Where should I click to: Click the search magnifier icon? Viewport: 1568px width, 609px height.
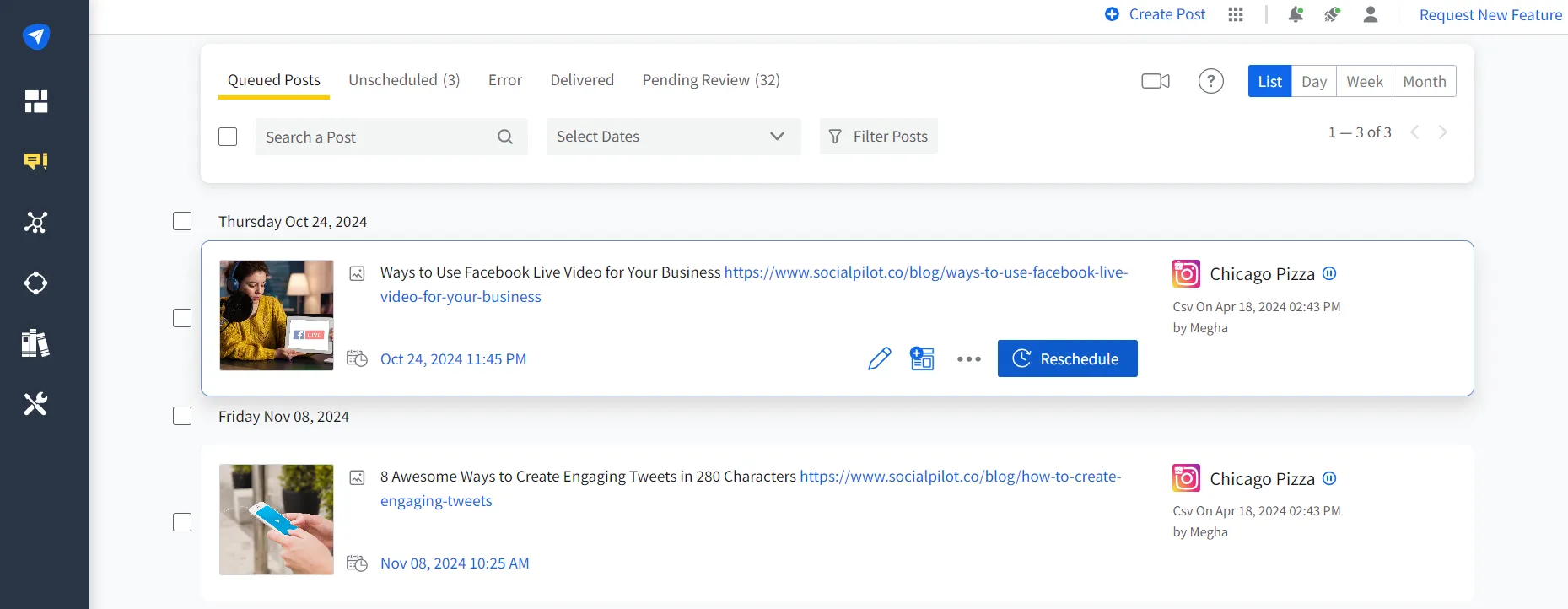click(x=505, y=137)
